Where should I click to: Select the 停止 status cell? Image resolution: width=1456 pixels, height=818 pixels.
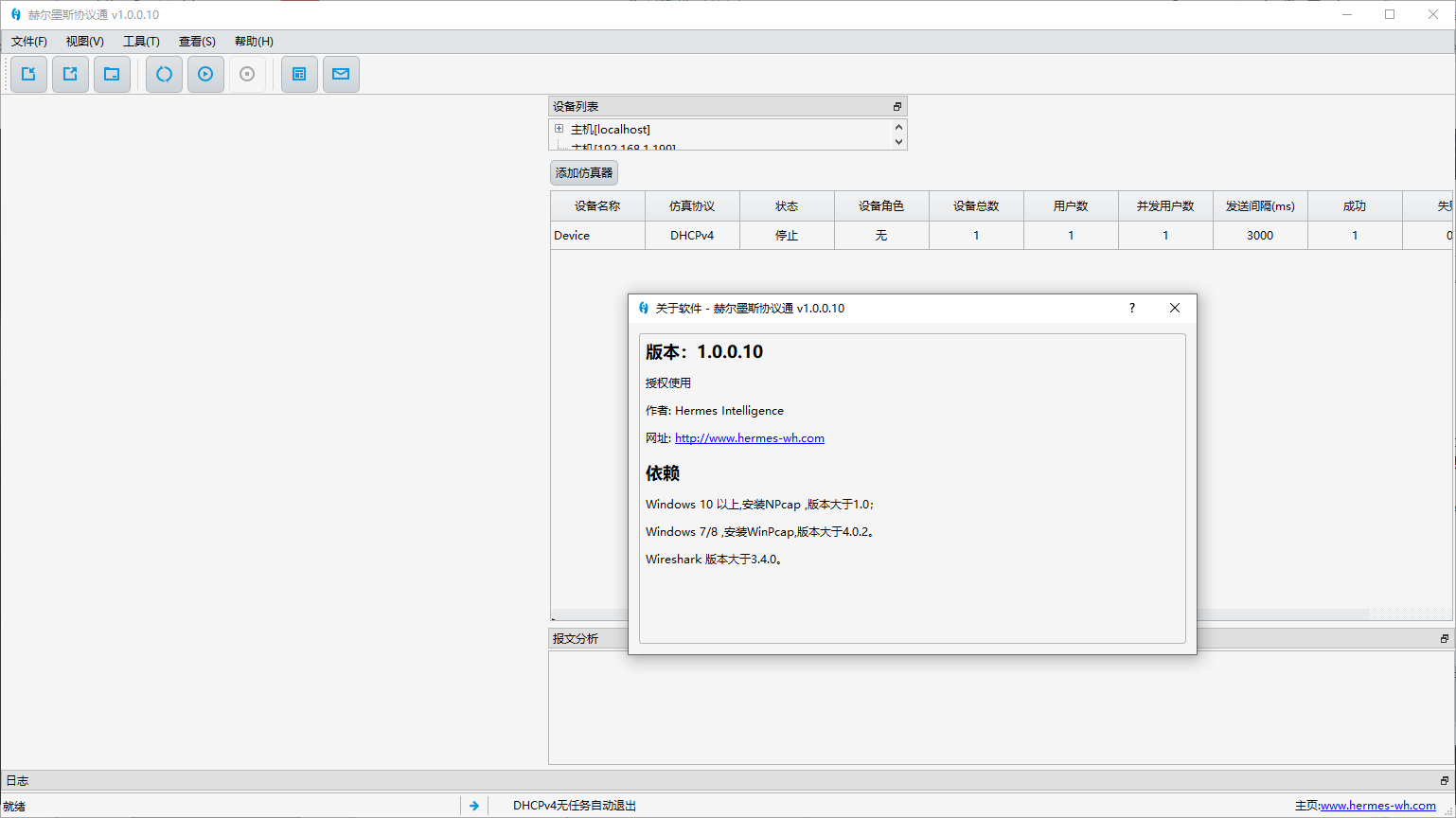787,236
